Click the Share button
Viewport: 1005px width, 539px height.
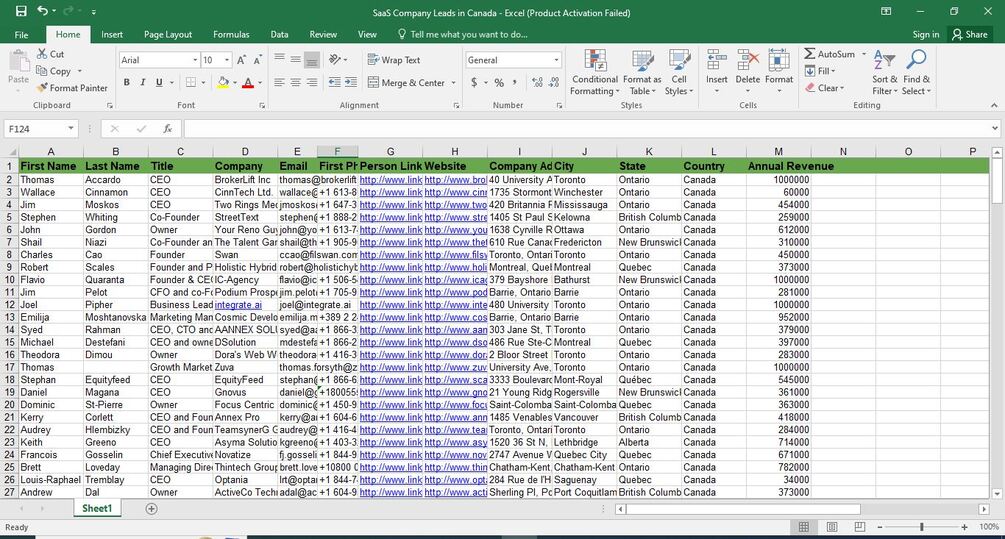click(x=970, y=35)
